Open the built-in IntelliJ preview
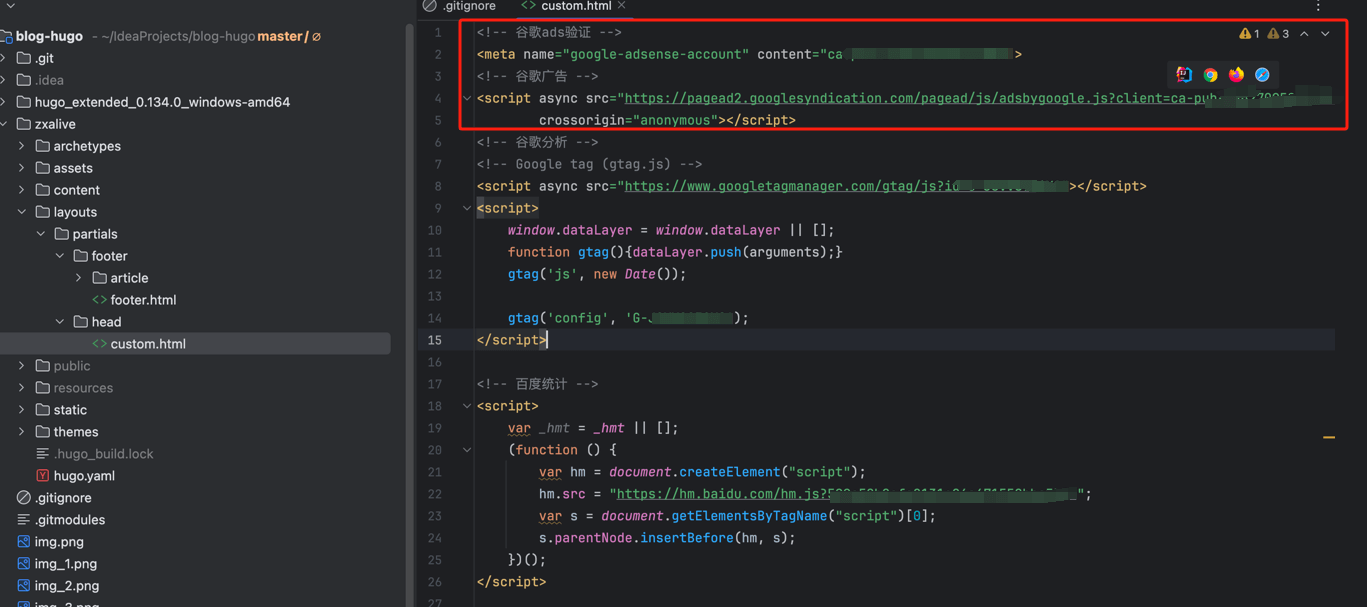 coord(1184,75)
